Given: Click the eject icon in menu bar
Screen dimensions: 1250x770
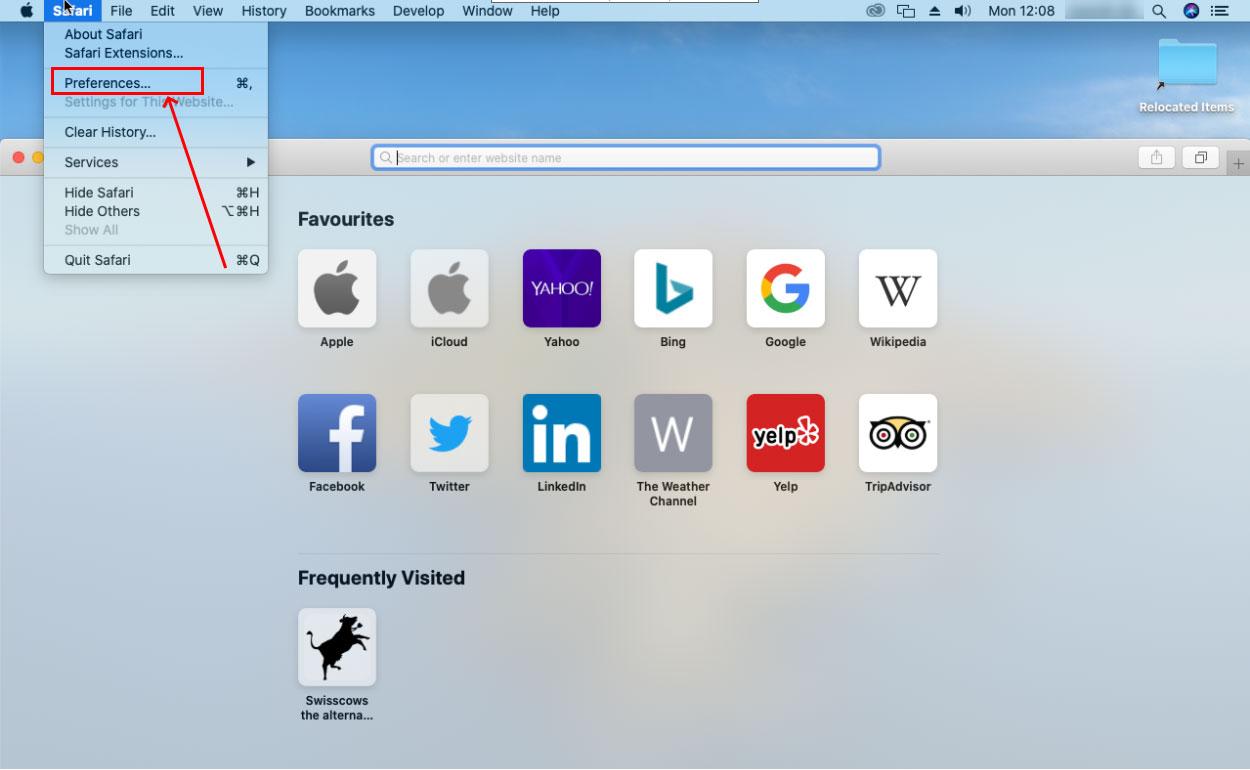Looking at the screenshot, I should (x=935, y=11).
